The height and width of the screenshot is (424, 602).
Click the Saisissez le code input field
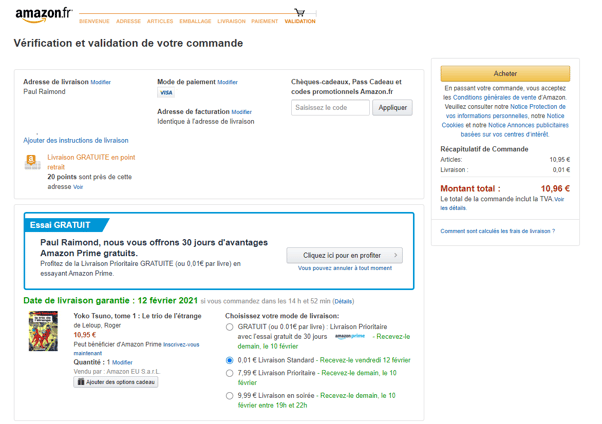[x=330, y=107]
